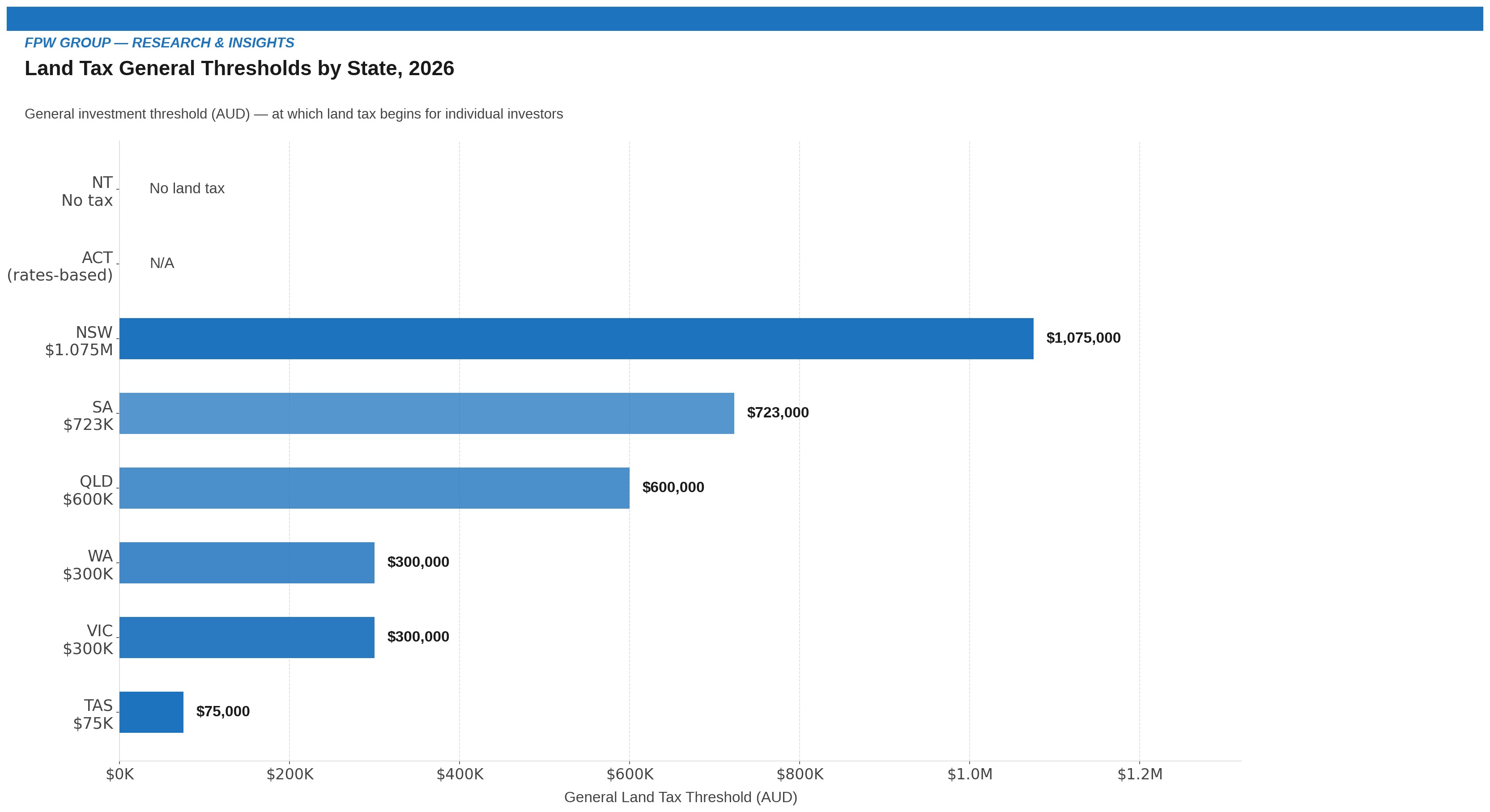Click the subtitle about general investment threshold
Image resolution: width=1490 pixels, height=812 pixels.
pos(294,114)
